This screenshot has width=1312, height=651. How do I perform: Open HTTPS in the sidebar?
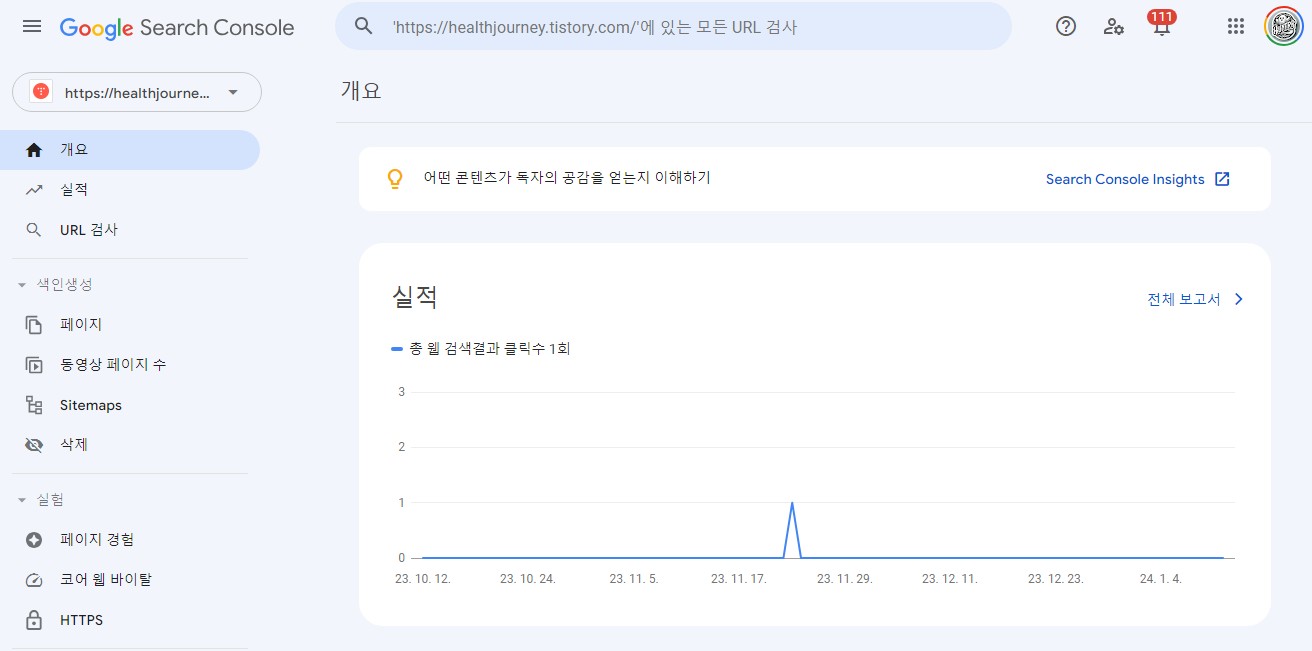coord(130,620)
